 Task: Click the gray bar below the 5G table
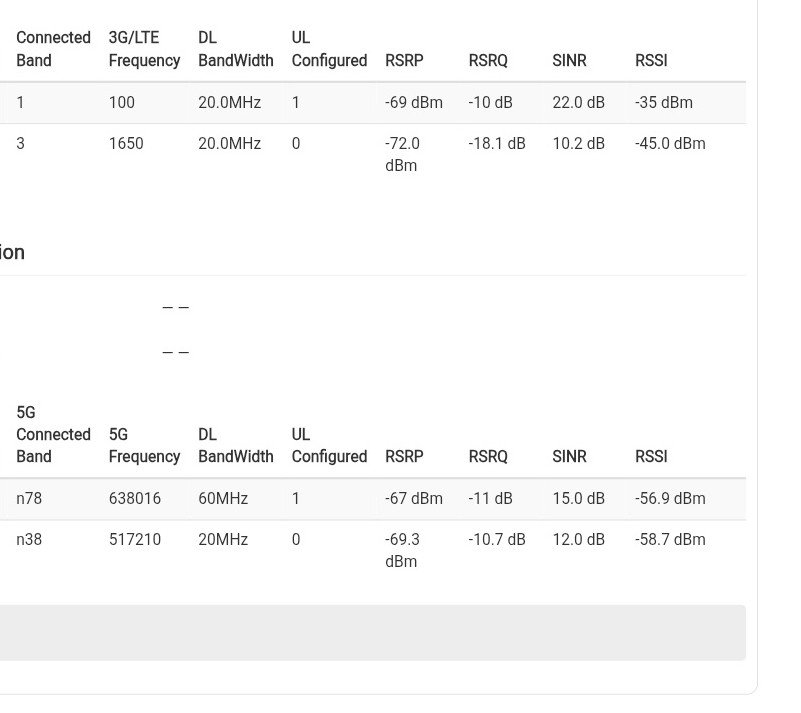click(372, 632)
